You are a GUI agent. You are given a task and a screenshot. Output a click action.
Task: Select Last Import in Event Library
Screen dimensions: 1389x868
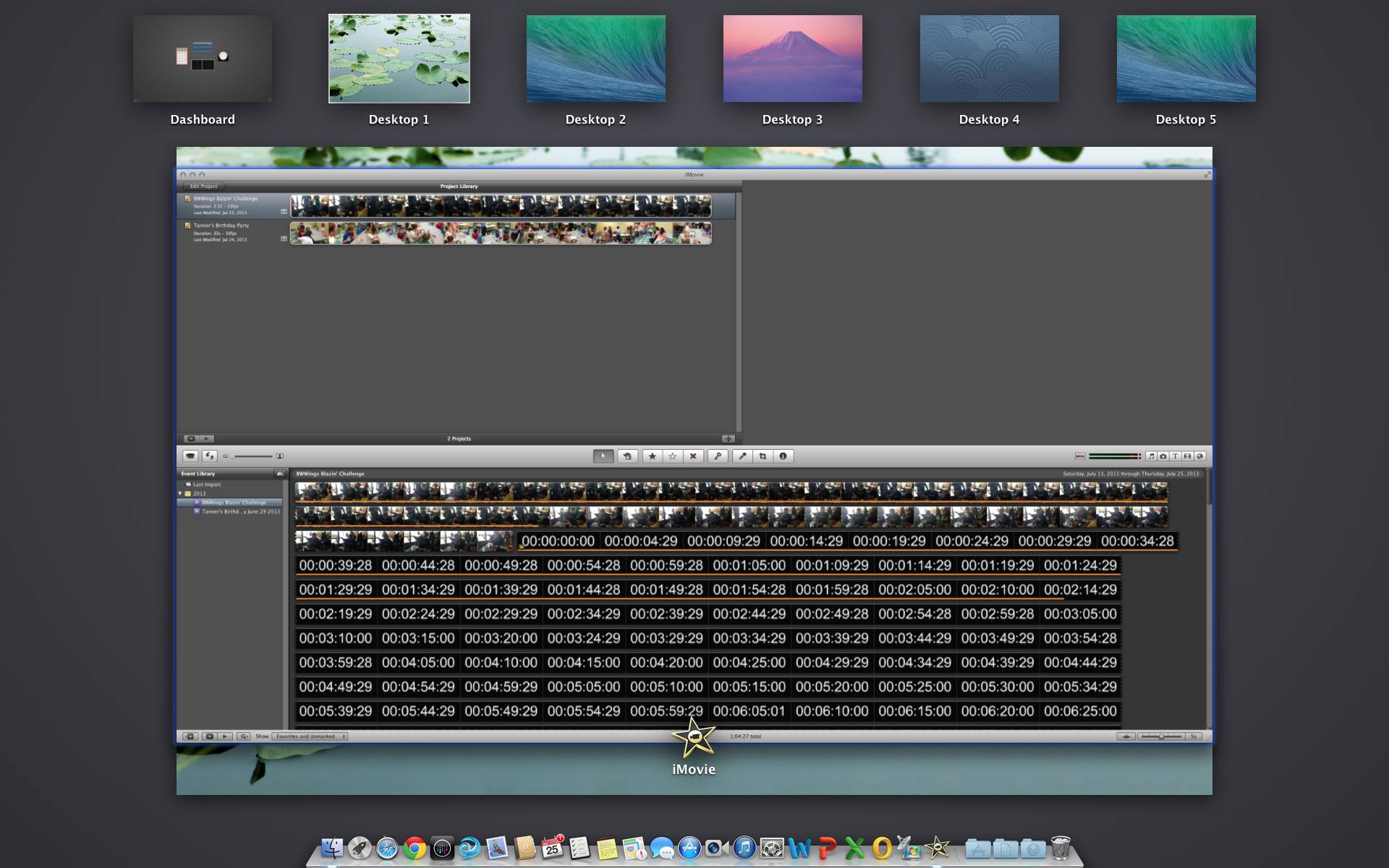tap(207, 485)
